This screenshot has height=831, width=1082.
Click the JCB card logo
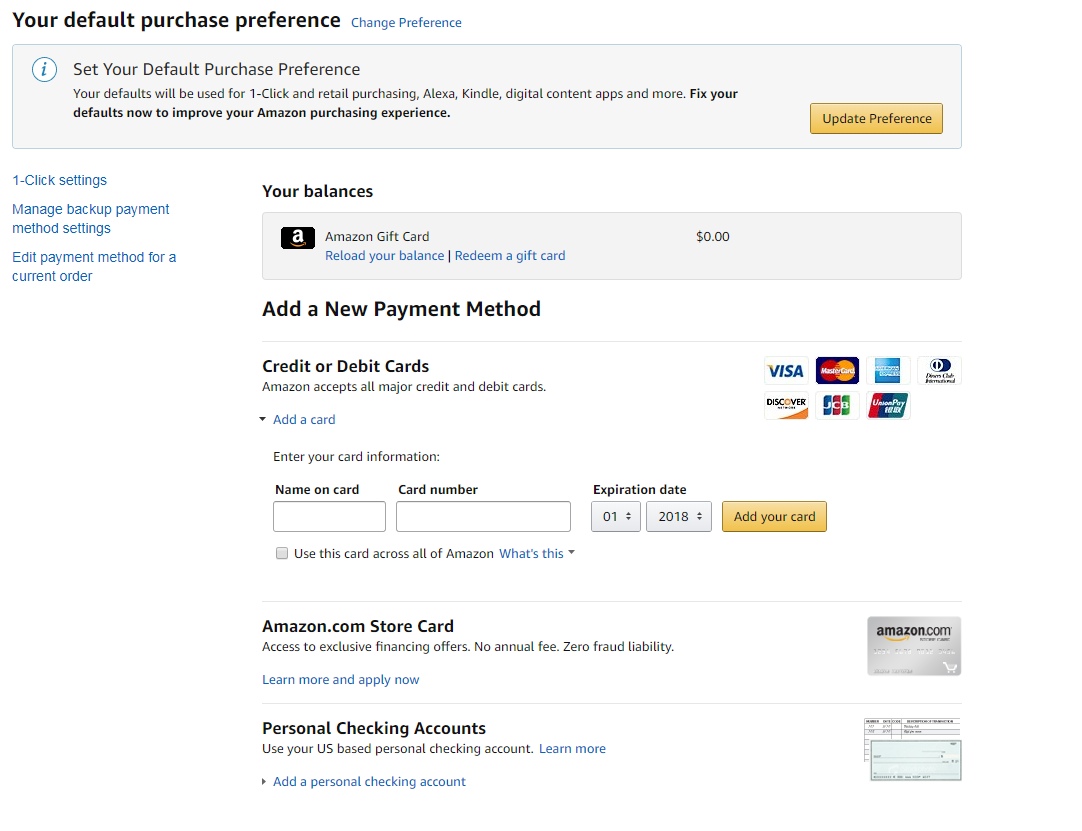837,405
